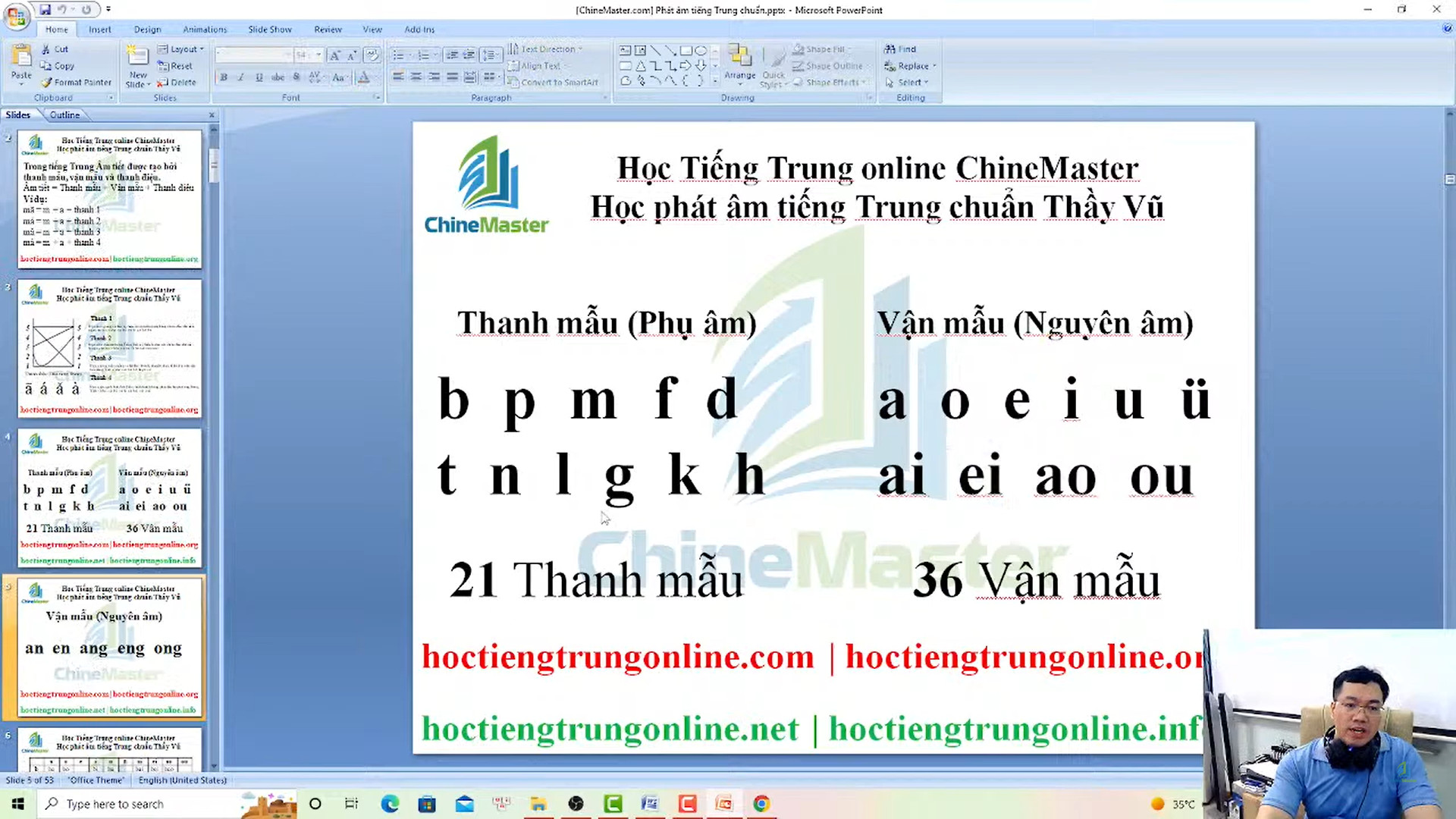Toggle italic formatting

click(x=241, y=77)
